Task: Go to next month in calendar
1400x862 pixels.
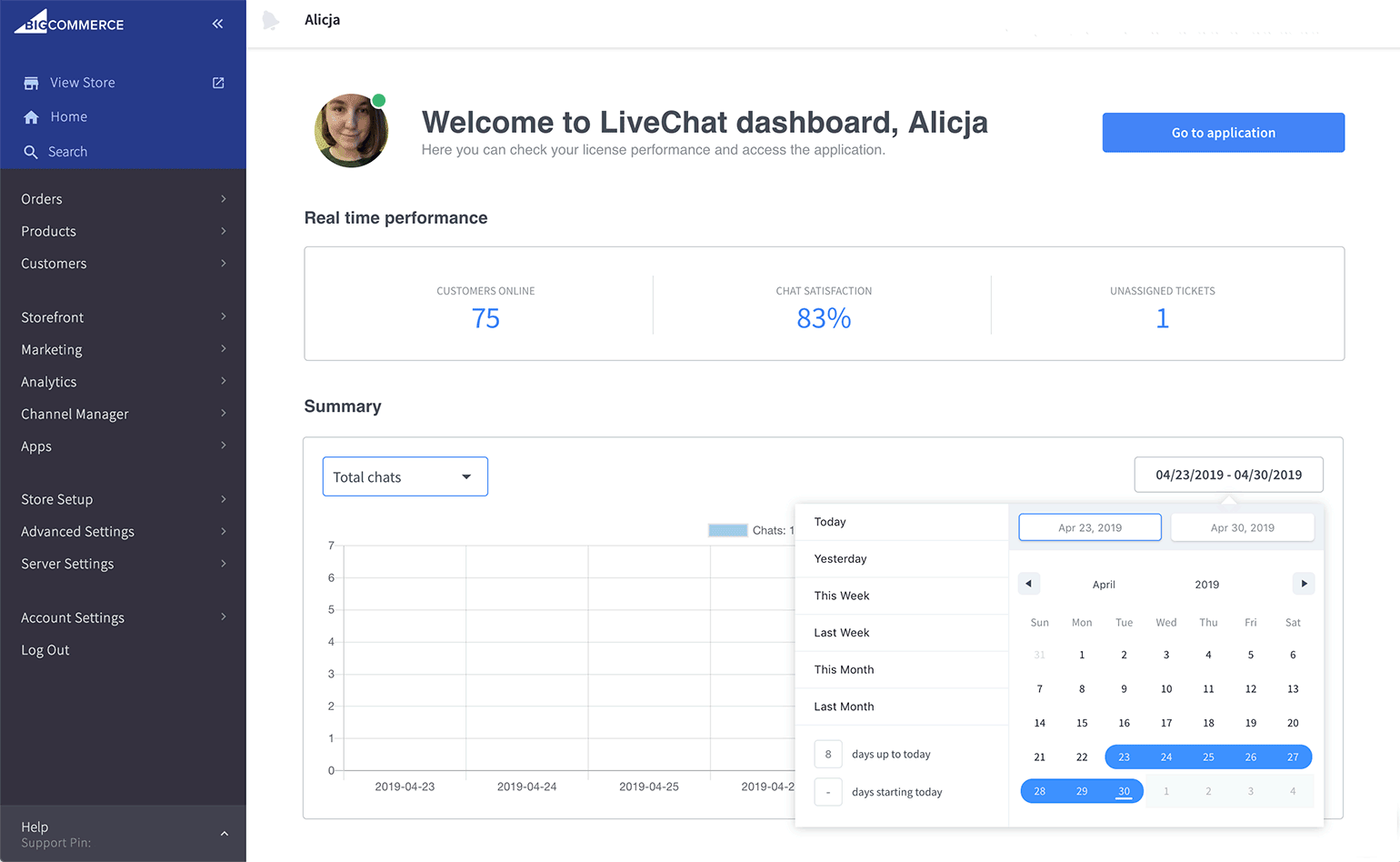Action: [1304, 584]
